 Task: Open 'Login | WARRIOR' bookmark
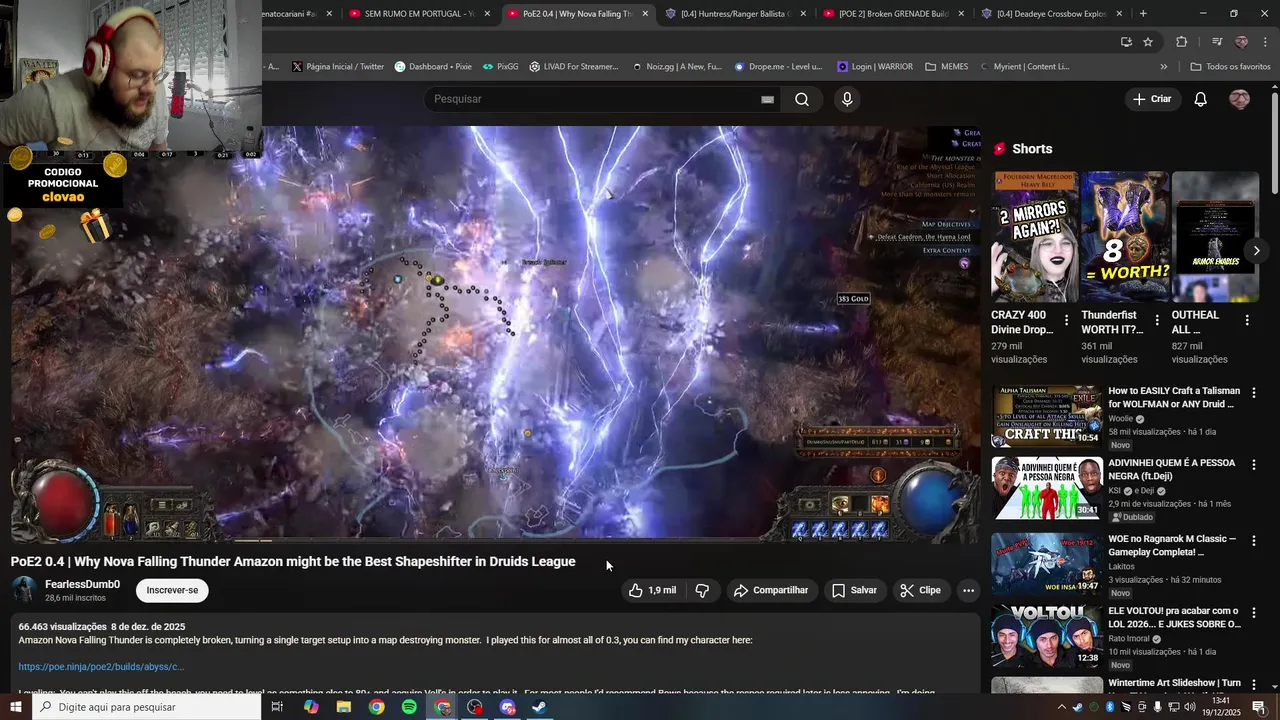[x=875, y=67]
